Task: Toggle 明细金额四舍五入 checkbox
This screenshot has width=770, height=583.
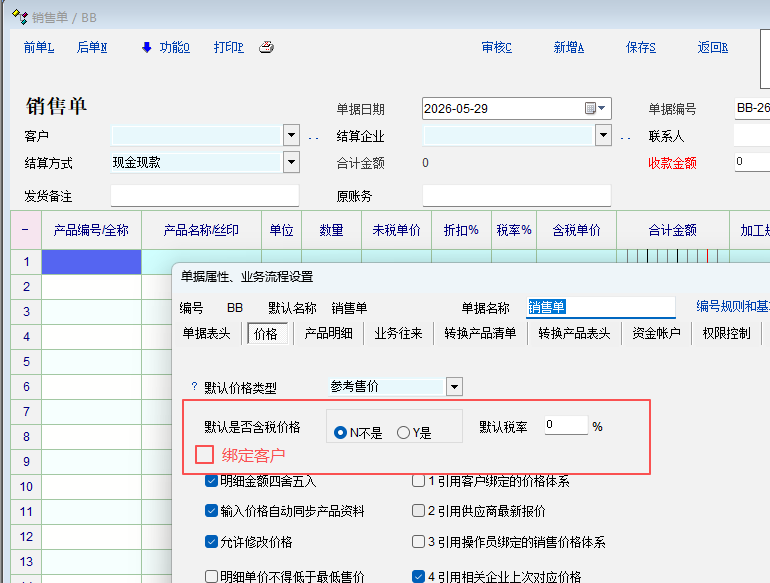Action: pos(211,481)
